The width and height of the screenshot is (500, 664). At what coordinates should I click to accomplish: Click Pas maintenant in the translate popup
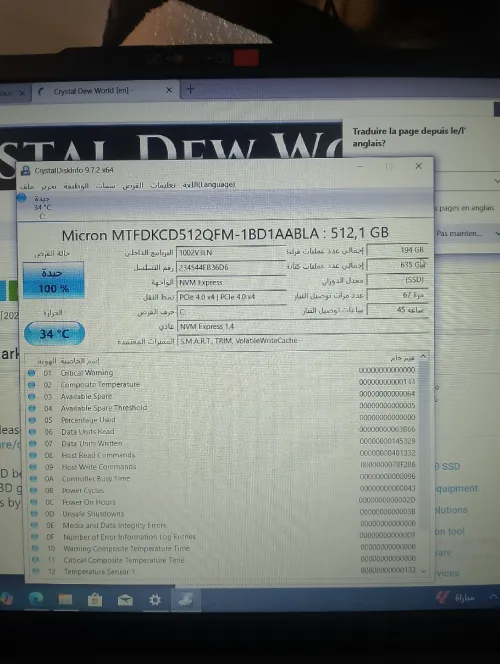[x=459, y=233]
